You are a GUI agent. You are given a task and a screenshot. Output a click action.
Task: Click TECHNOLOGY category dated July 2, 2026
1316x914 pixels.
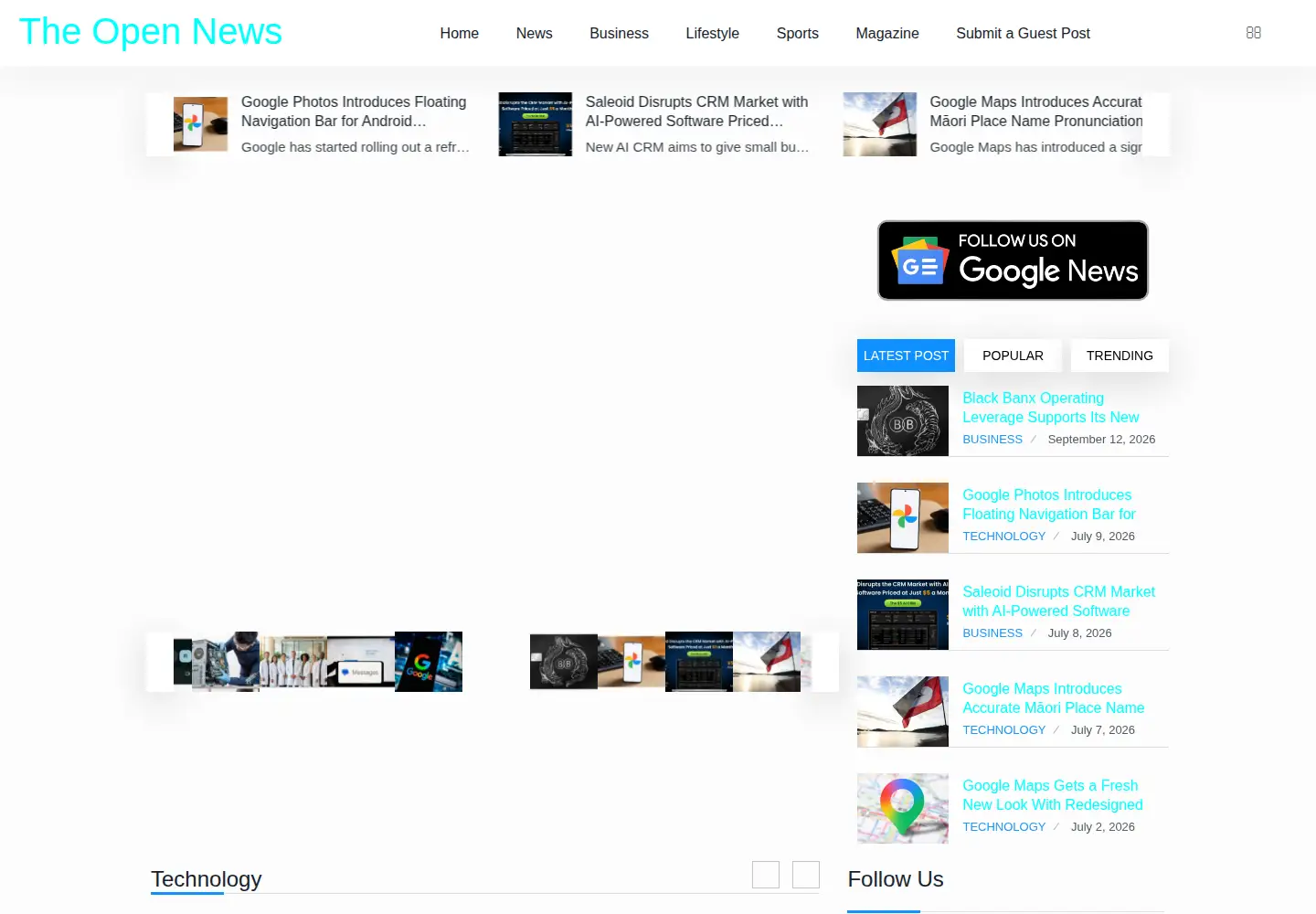click(1003, 827)
